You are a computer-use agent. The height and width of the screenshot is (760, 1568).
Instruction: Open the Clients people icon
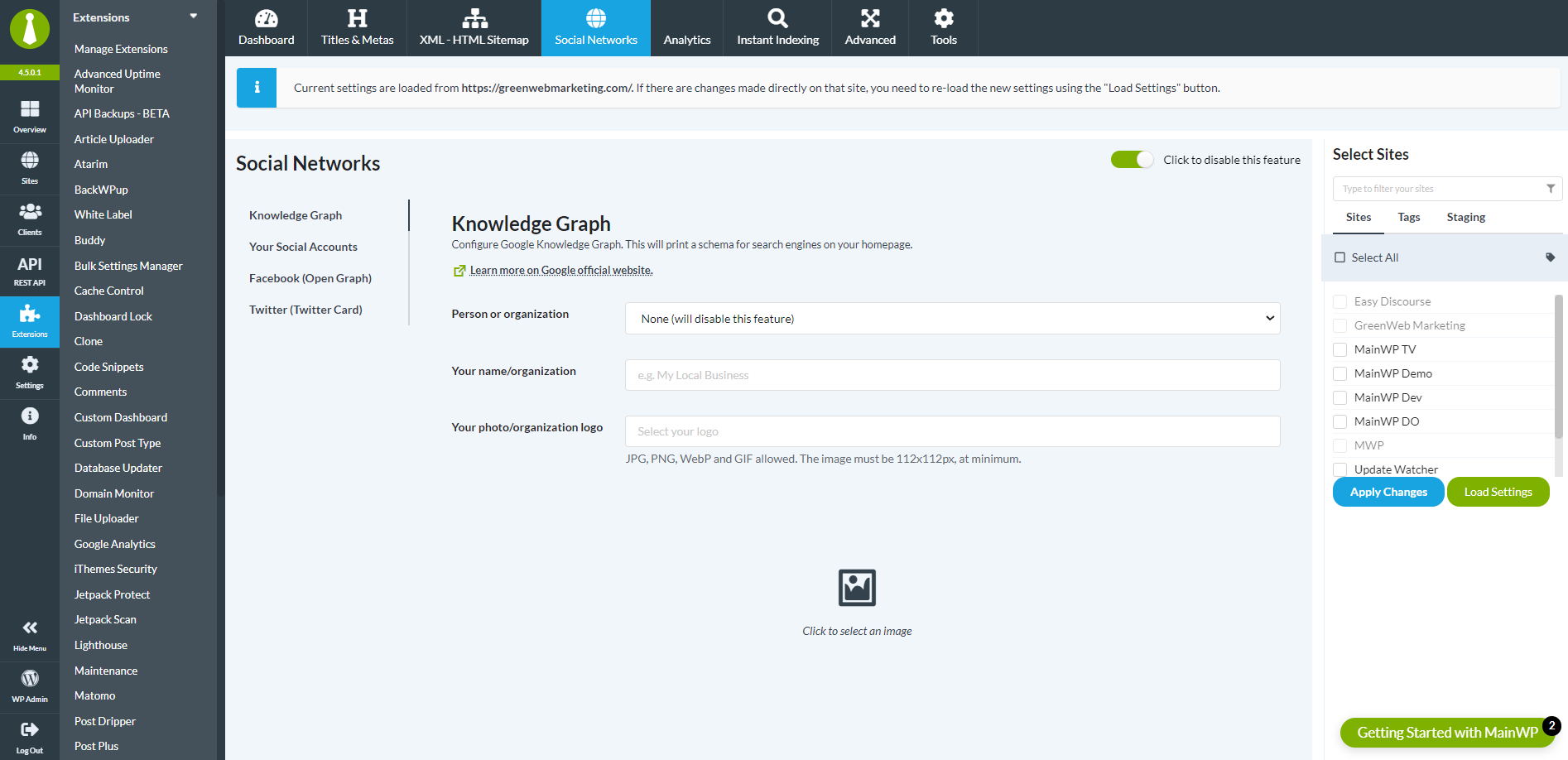pos(30,212)
